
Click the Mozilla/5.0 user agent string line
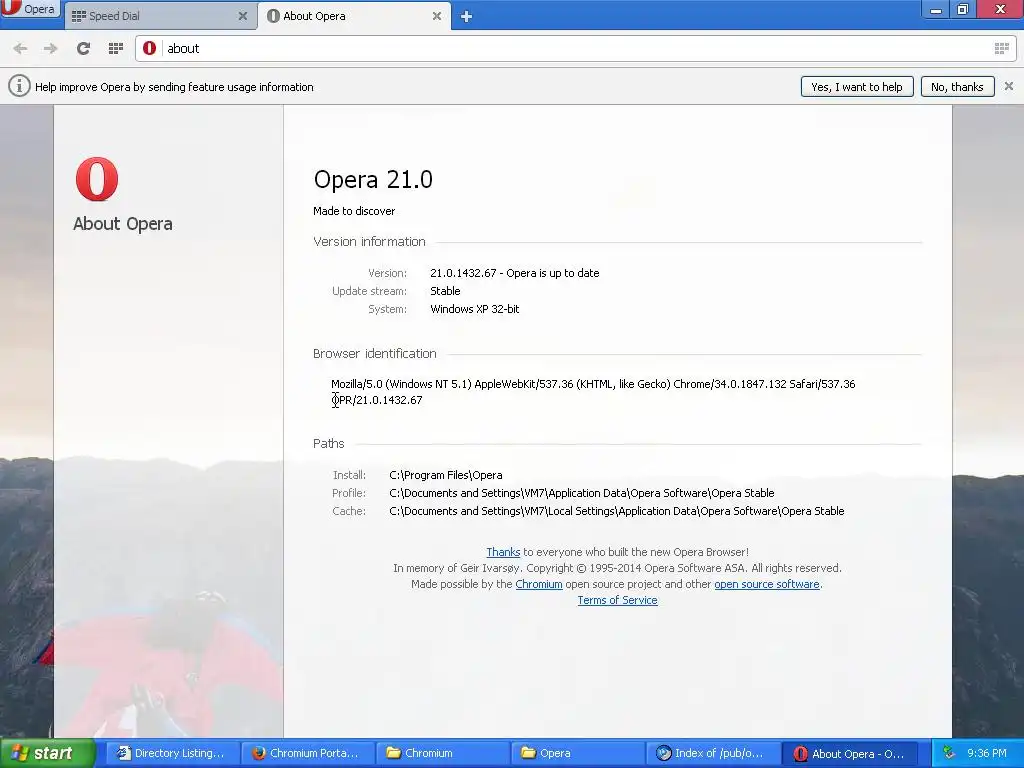(x=593, y=384)
